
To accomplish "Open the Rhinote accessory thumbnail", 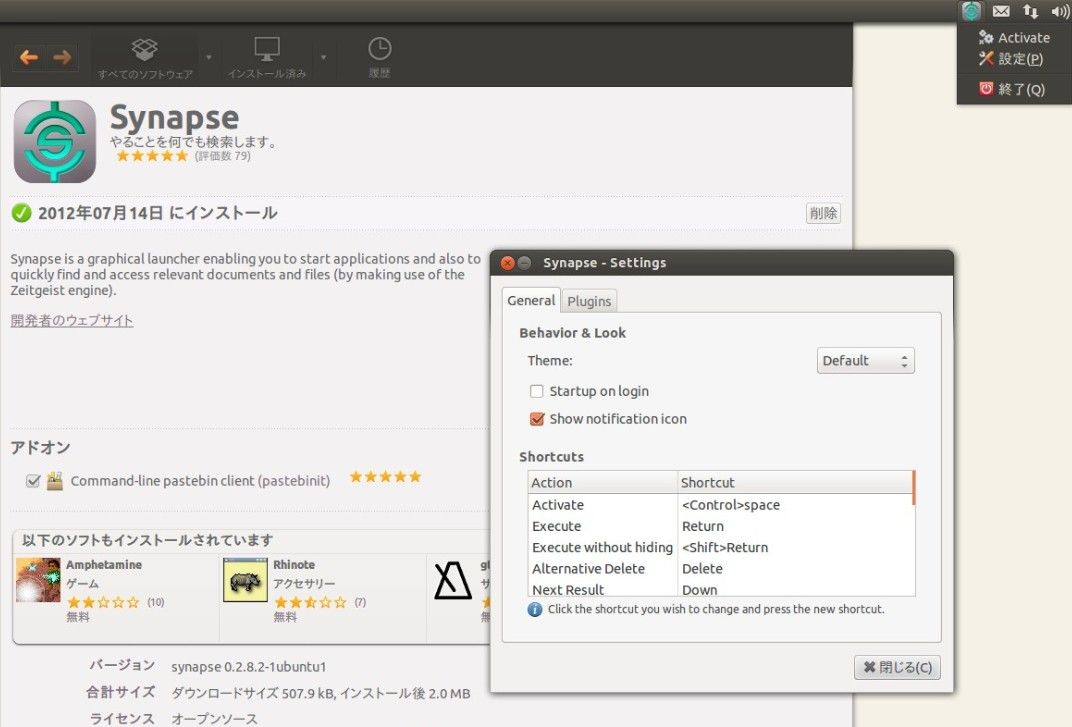I will 245,580.
